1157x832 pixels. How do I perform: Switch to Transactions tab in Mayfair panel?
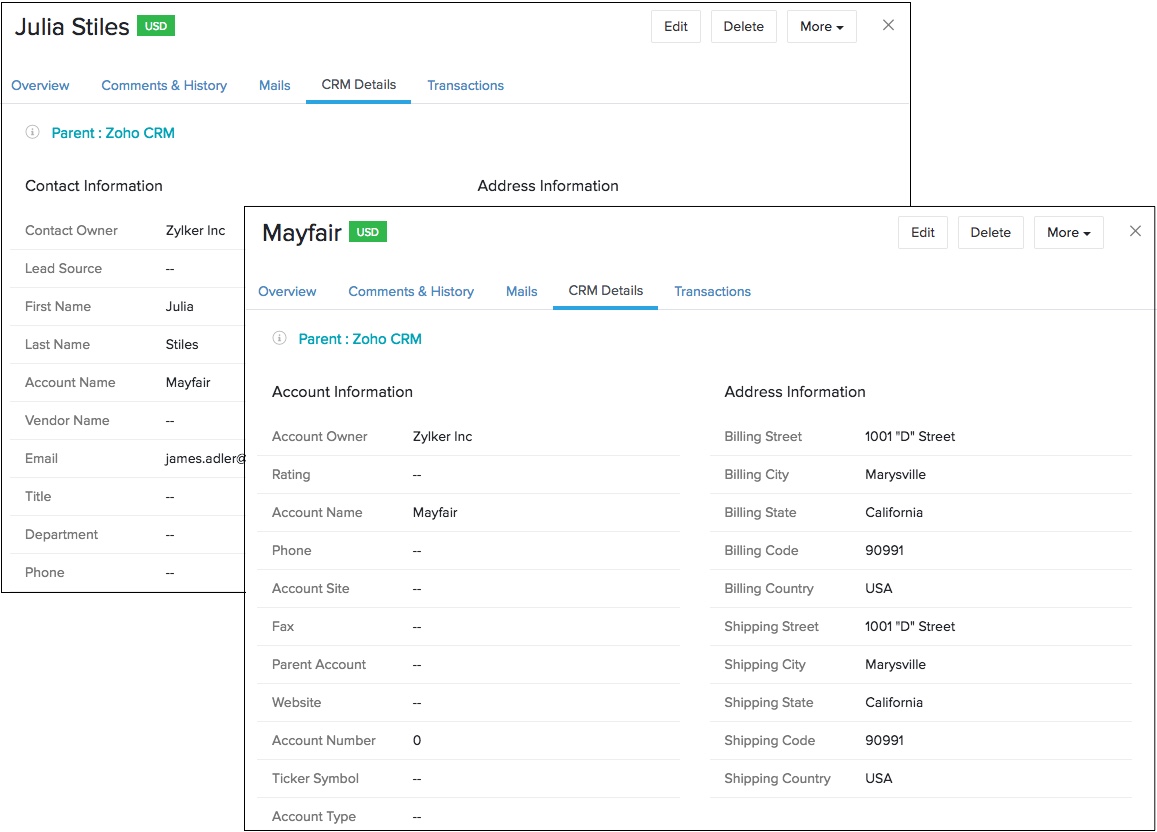point(712,292)
